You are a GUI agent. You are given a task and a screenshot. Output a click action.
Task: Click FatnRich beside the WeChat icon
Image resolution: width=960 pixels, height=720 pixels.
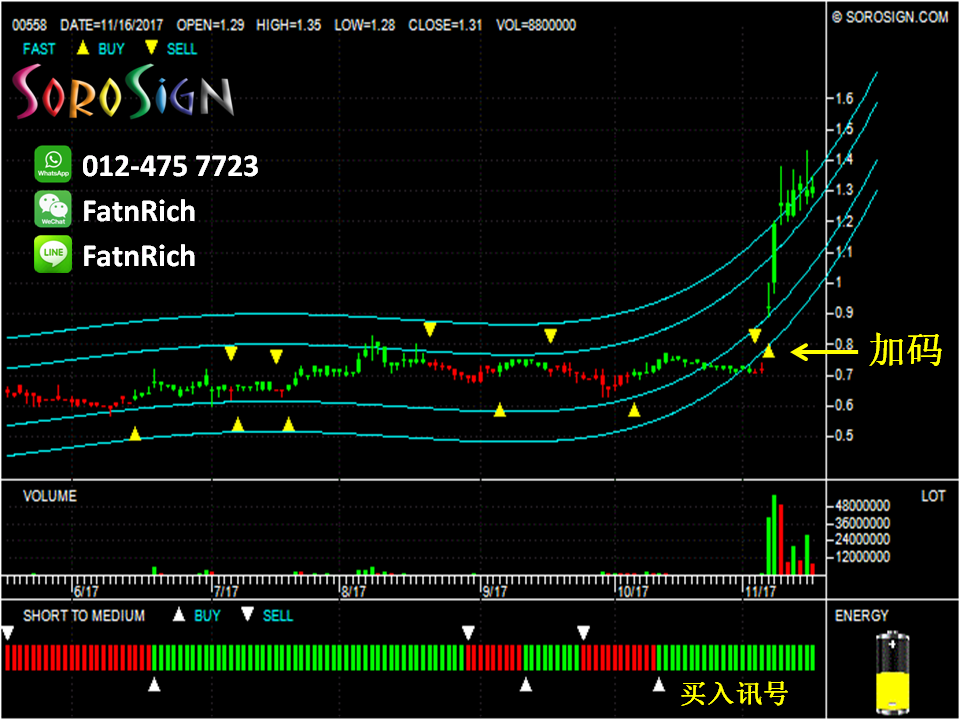tap(139, 211)
